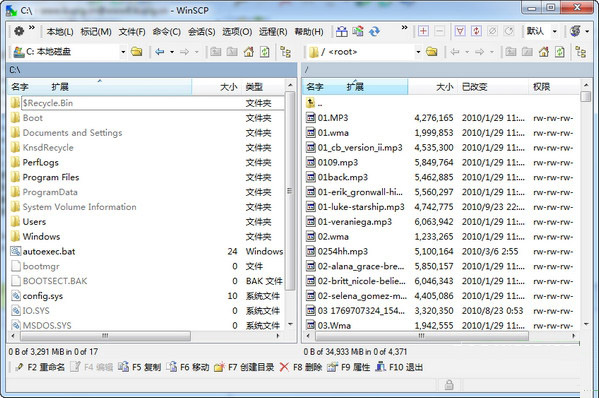
Task: Go to local home directory icon
Action: (249, 52)
